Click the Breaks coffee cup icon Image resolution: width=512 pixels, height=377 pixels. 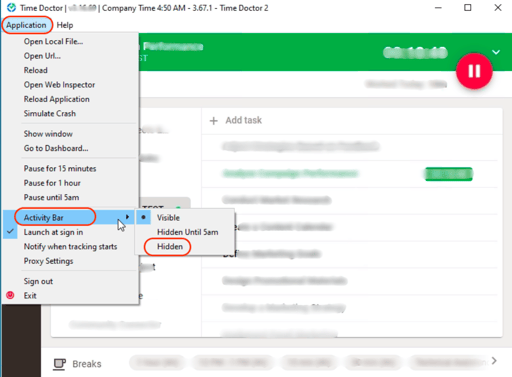coord(59,364)
